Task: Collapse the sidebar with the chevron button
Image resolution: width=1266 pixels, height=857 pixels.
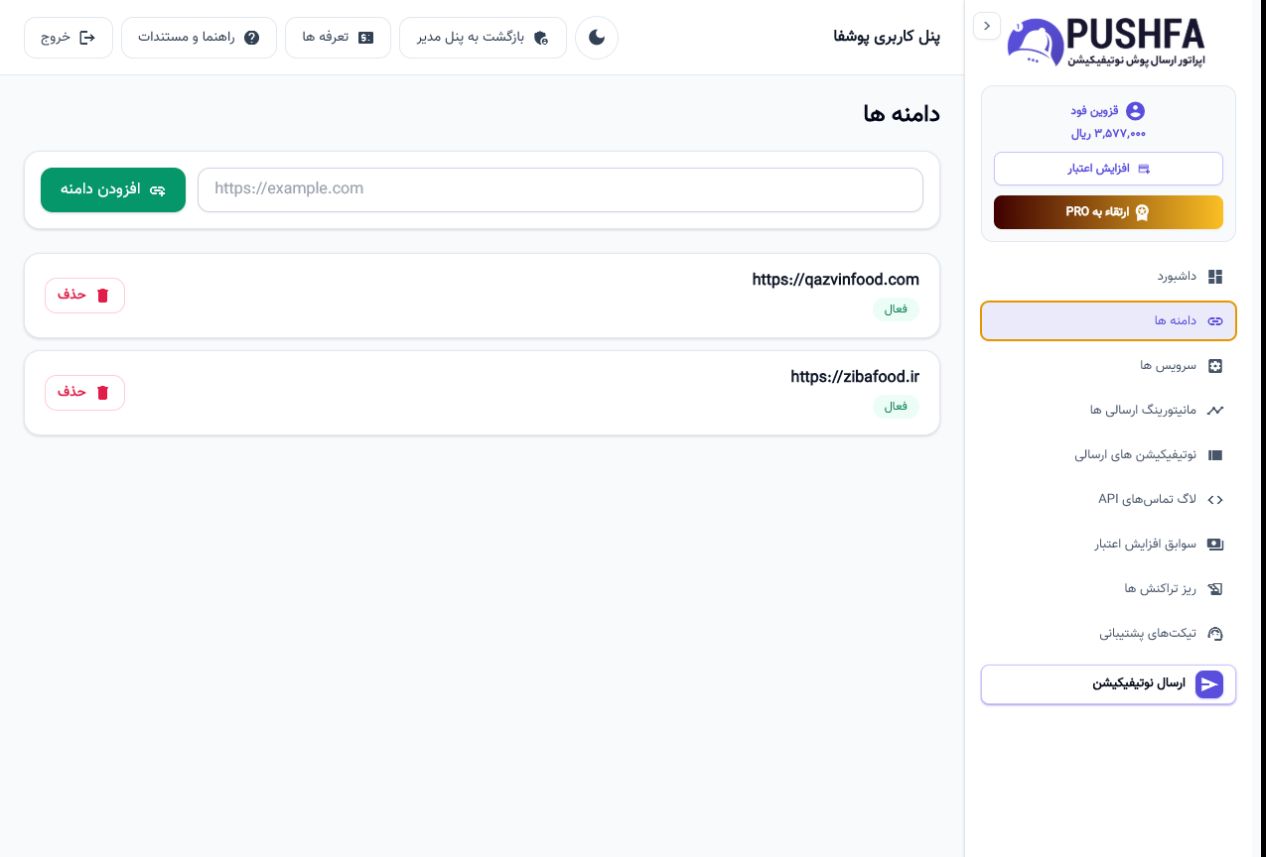Action: [x=987, y=26]
